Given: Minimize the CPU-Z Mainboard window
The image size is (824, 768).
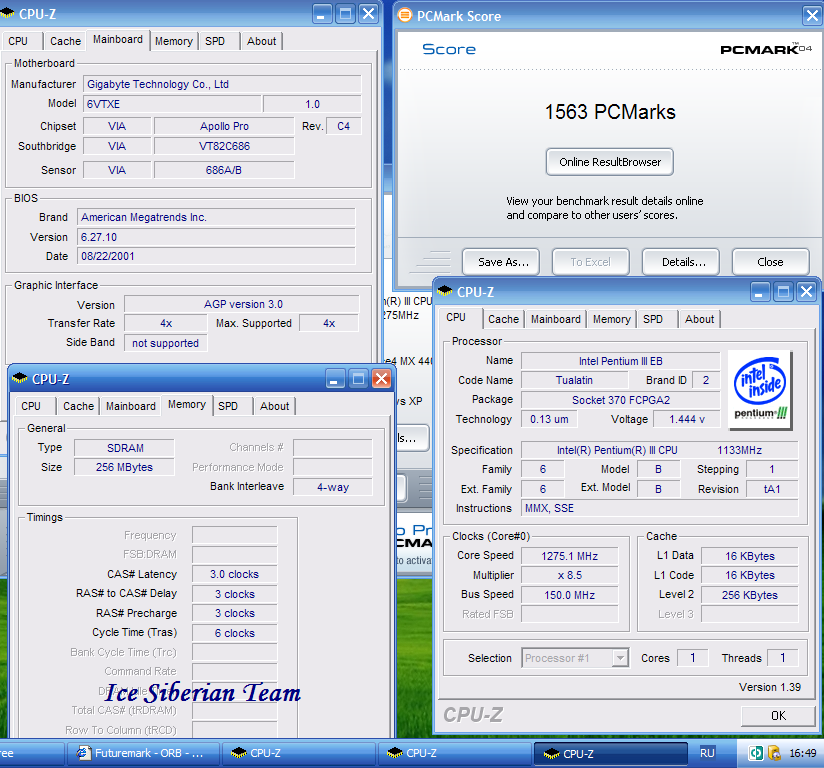Looking at the screenshot, I should point(322,14).
